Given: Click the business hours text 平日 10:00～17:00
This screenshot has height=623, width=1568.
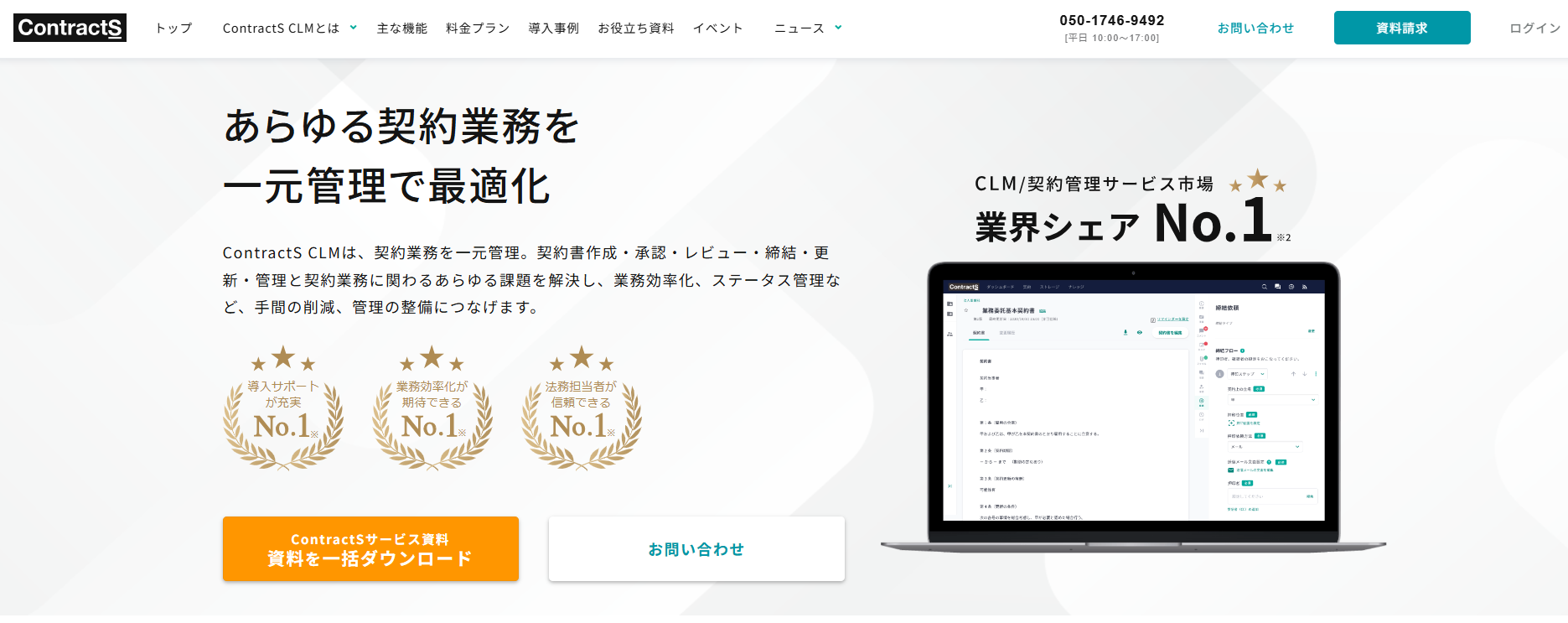Looking at the screenshot, I should pyautogui.click(x=1112, y=39).
